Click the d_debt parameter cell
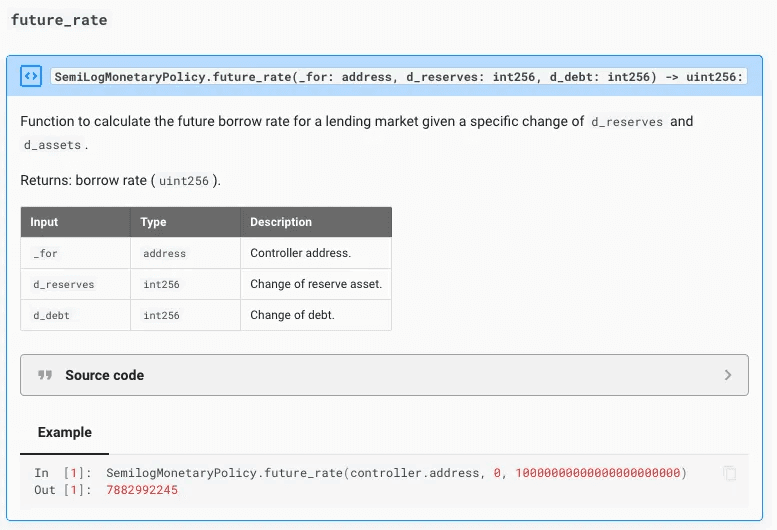 (x=52, y=315)
